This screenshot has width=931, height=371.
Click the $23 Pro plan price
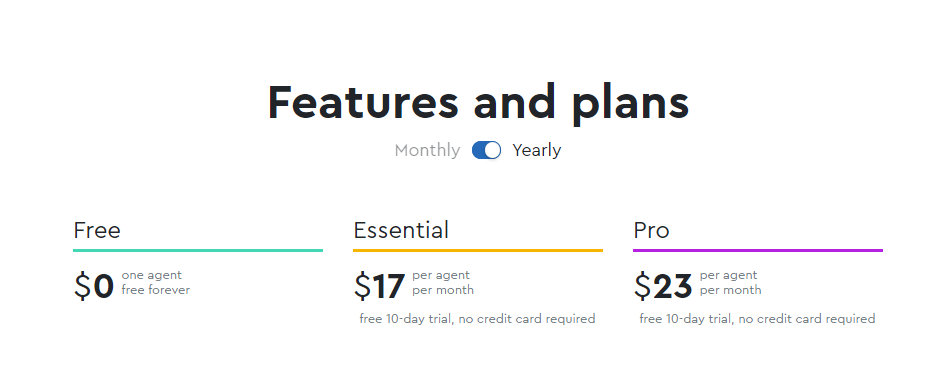(x=663, y=286)
